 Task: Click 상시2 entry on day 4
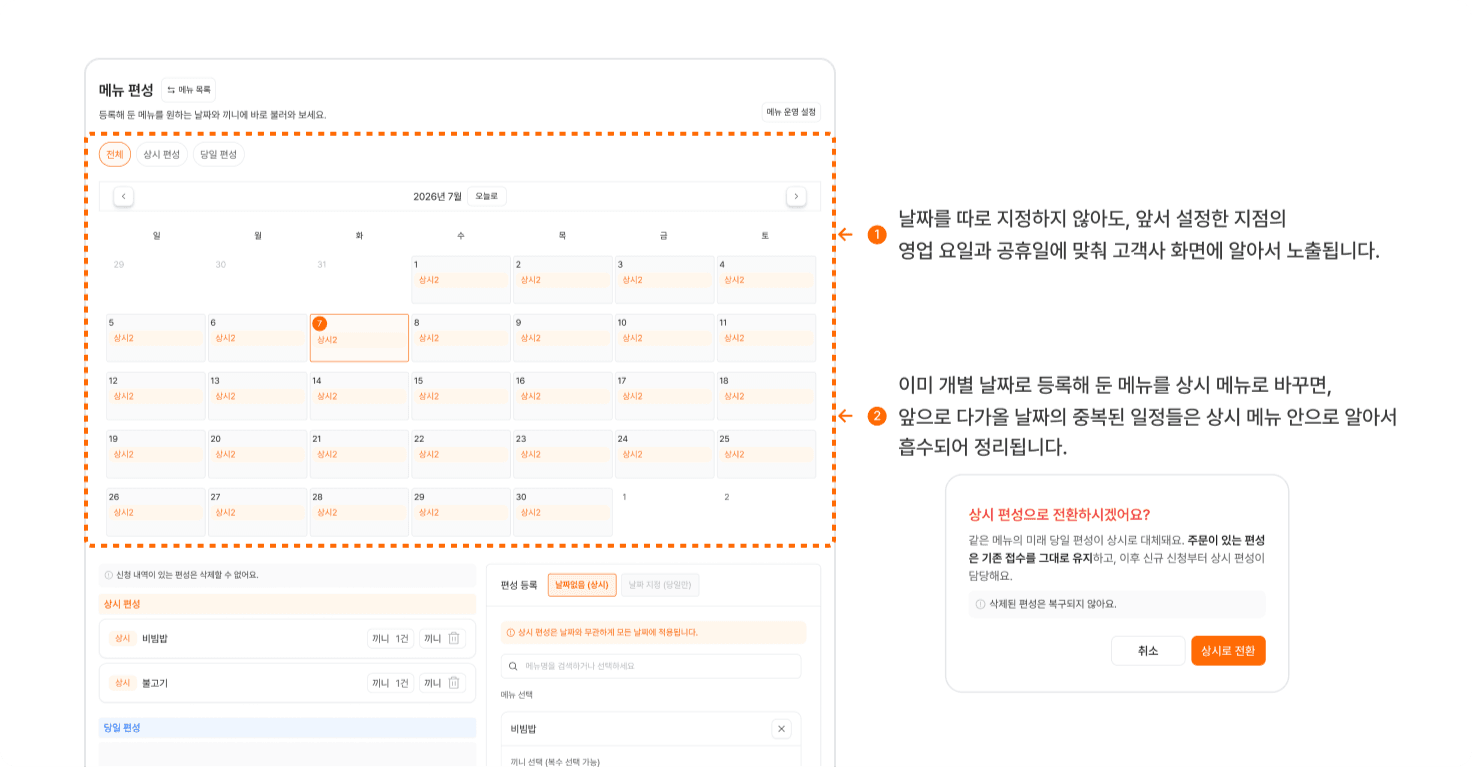click(x=766, y=280)
